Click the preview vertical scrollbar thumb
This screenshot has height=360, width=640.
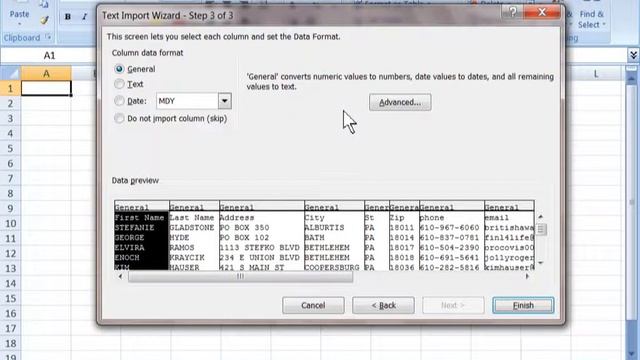pyautogui.click(x=541, y=229)
